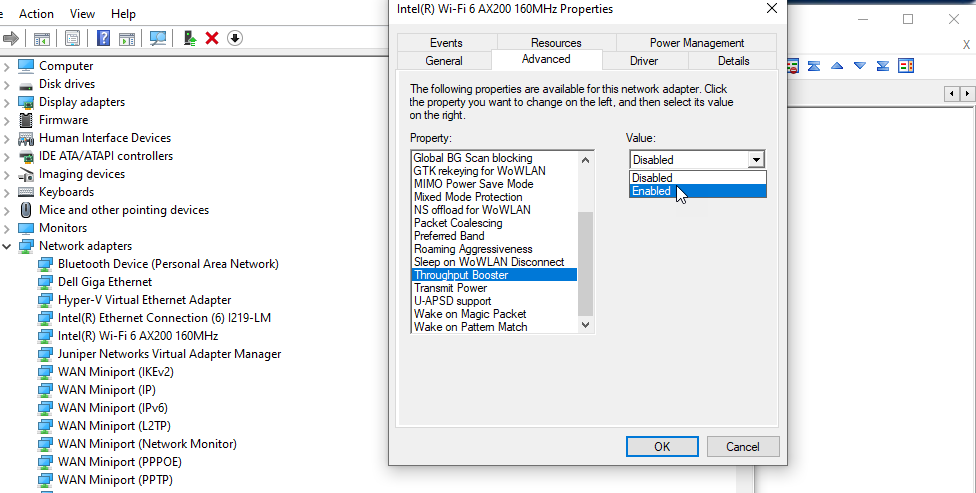
Task: Select Bluetooth Device (Personal Area Network)
Action: [x=168, y=264]
